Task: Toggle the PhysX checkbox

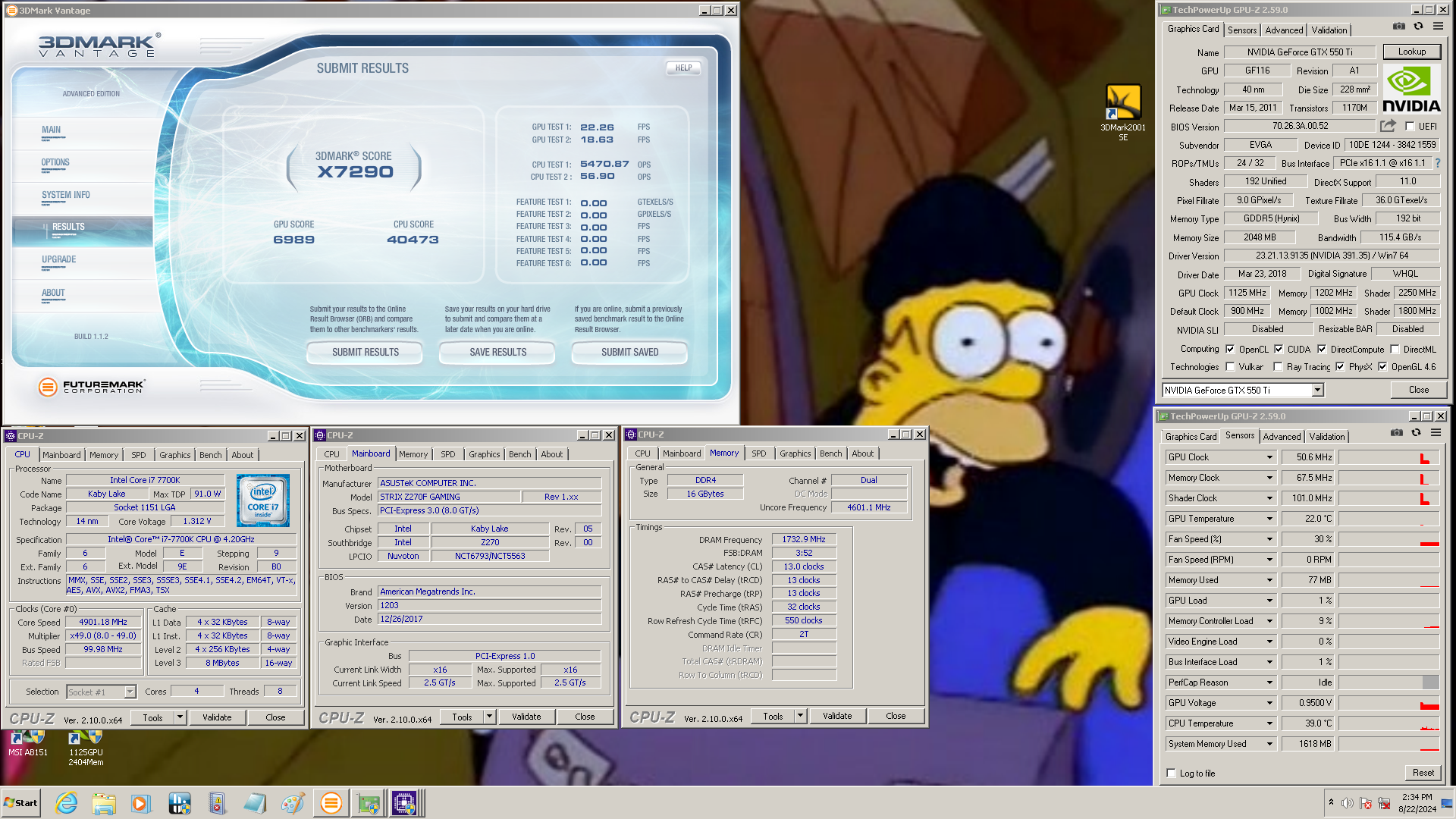Action: [1340, 367]
